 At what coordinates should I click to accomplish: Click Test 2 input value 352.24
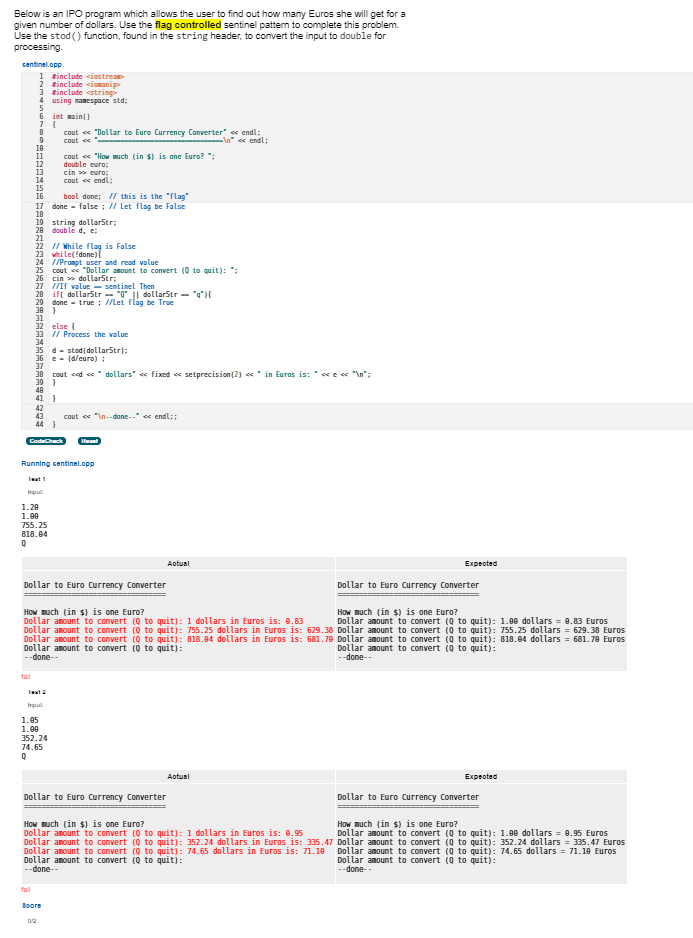35,738
